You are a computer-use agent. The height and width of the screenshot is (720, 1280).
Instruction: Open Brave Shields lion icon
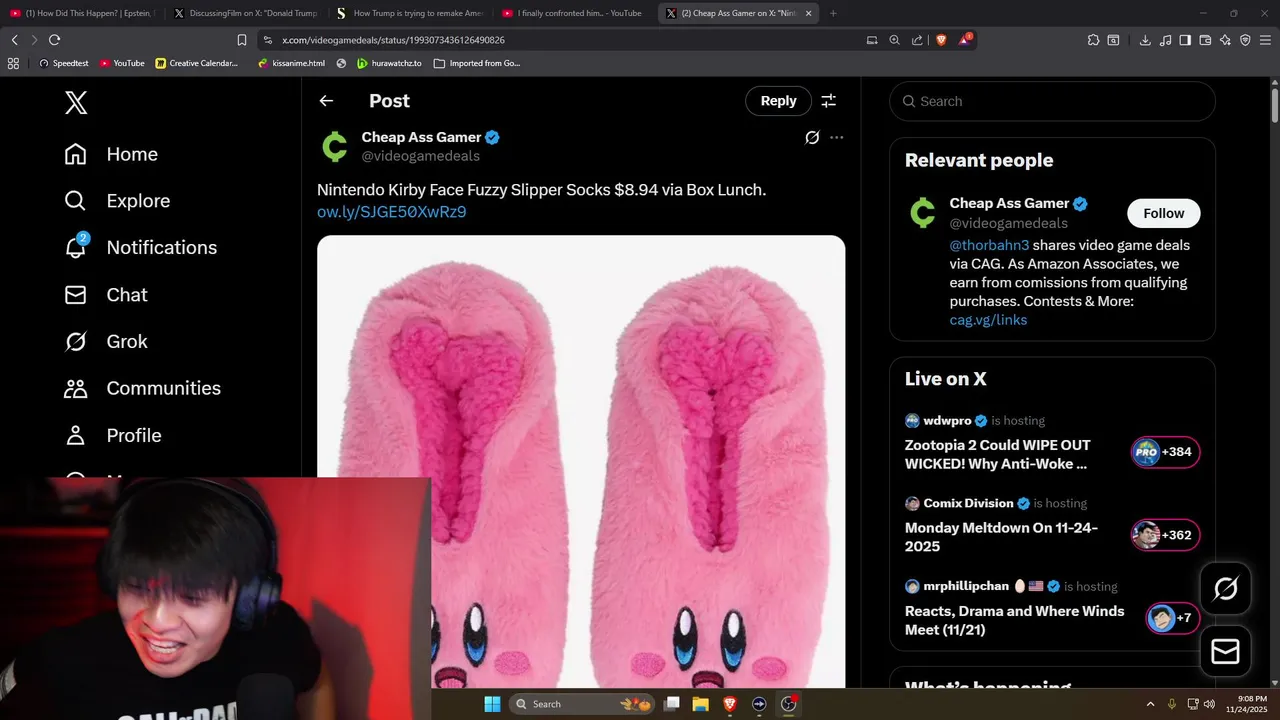[941, 40]
